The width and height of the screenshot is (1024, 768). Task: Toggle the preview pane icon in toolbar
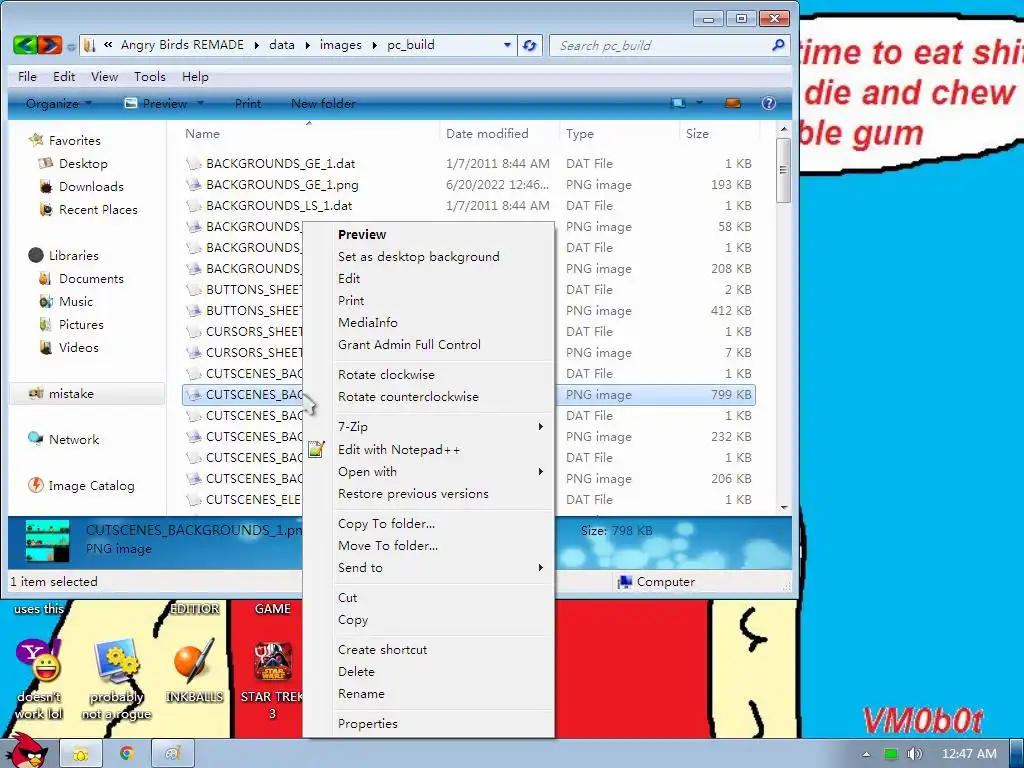(733, 103)
